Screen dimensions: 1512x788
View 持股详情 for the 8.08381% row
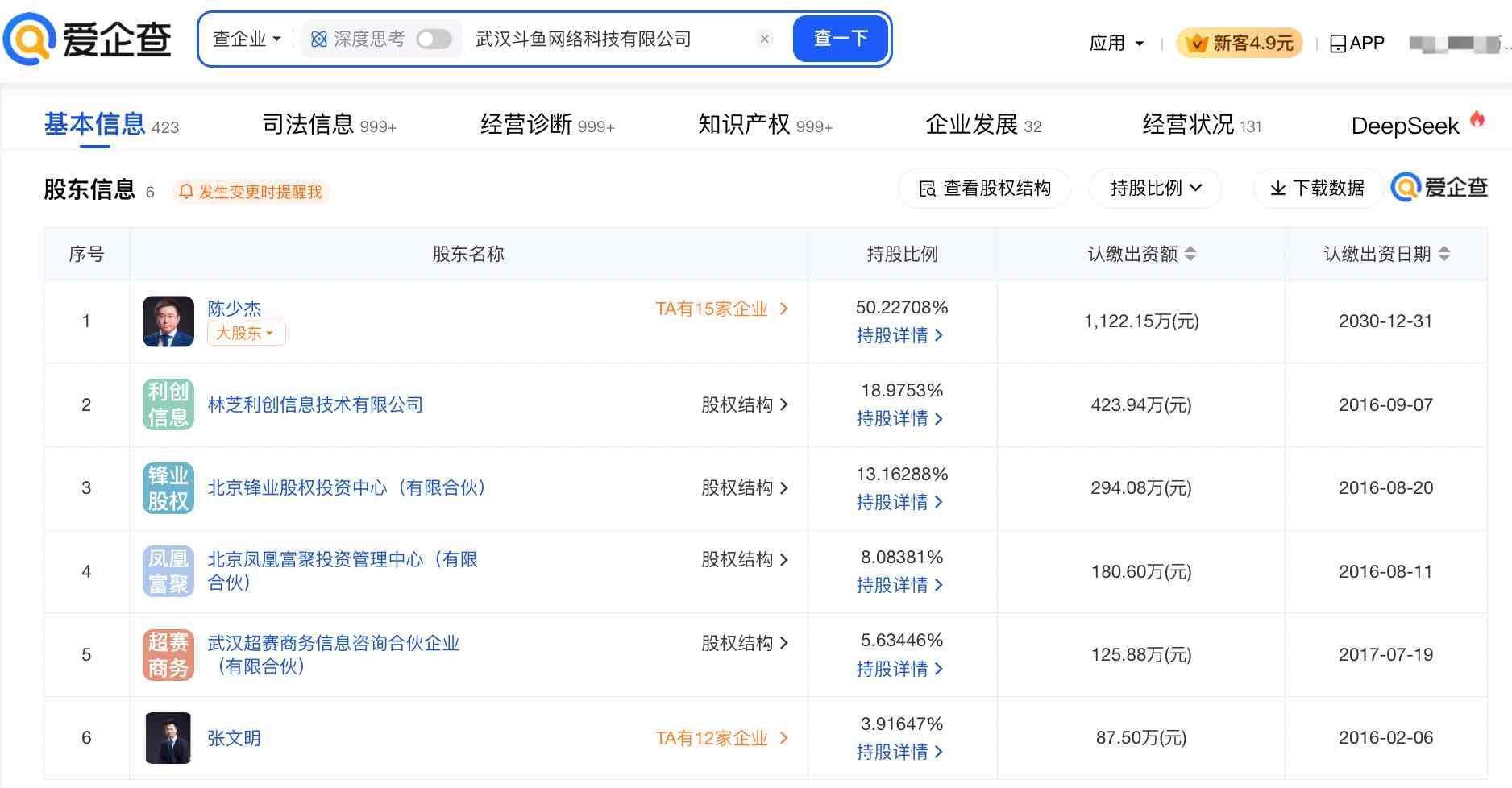(899, 585)
